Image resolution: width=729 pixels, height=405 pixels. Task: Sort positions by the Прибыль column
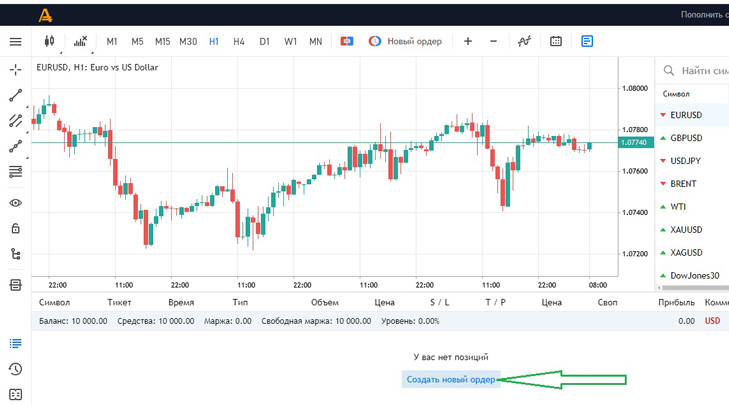[676, 302]
